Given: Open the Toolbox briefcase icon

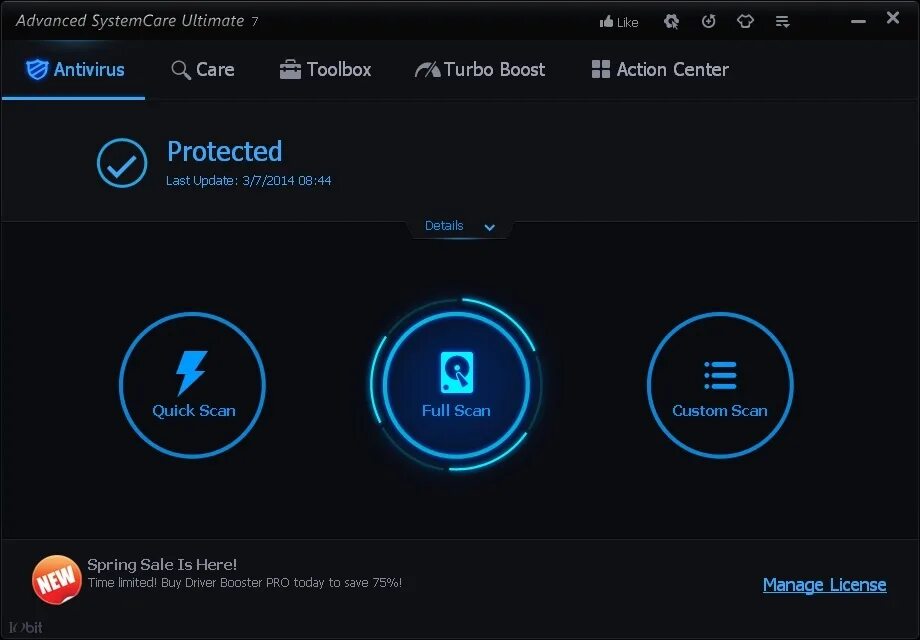Looking at the screenshot, I should point(290,69).
